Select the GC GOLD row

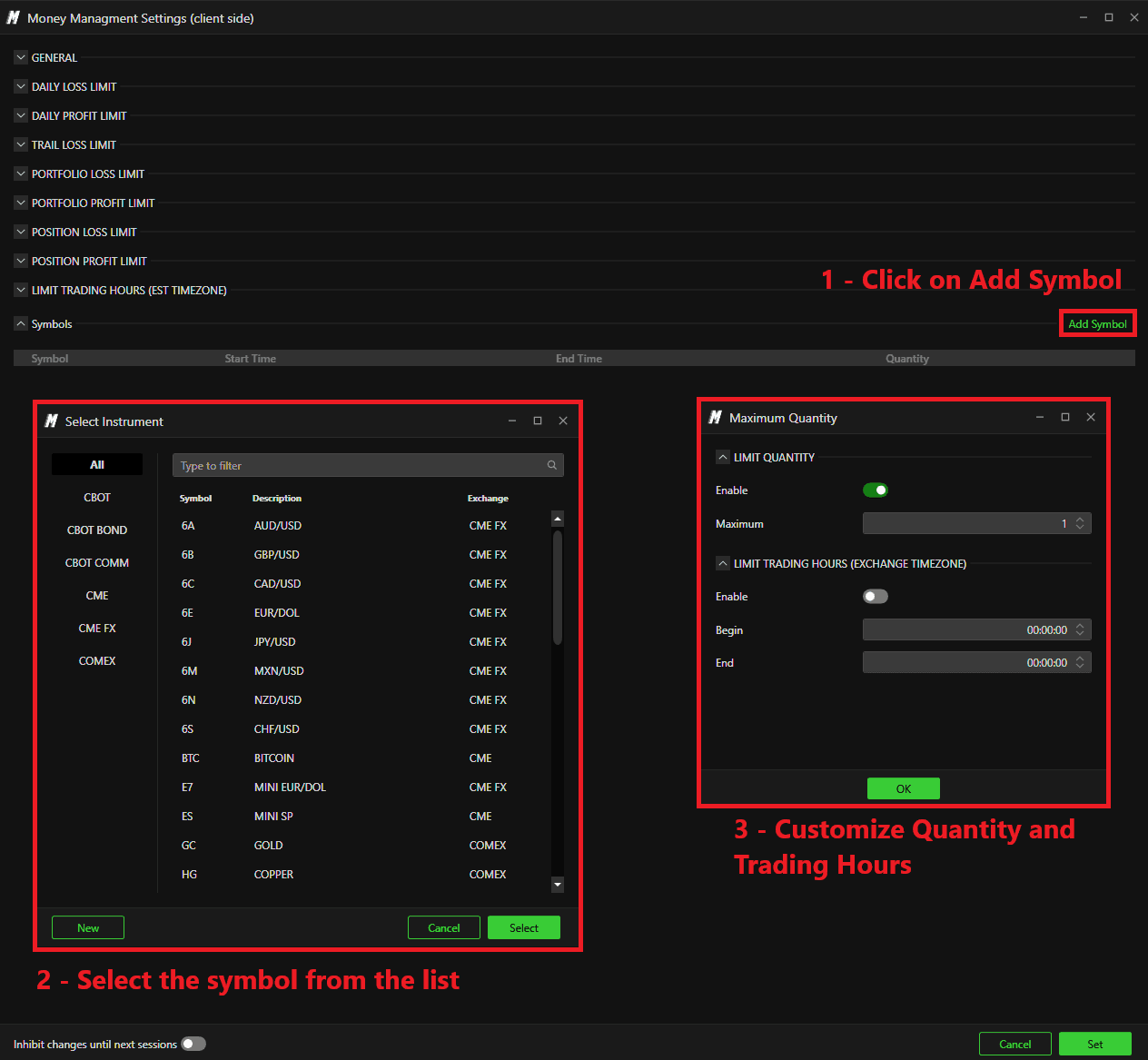(361, 845)
